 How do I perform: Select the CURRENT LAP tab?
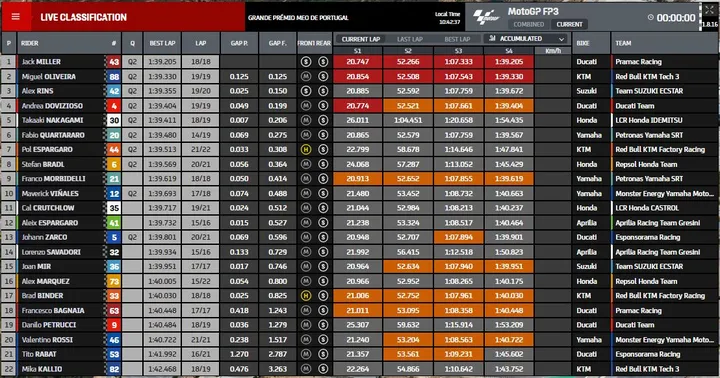pos(360,39)
